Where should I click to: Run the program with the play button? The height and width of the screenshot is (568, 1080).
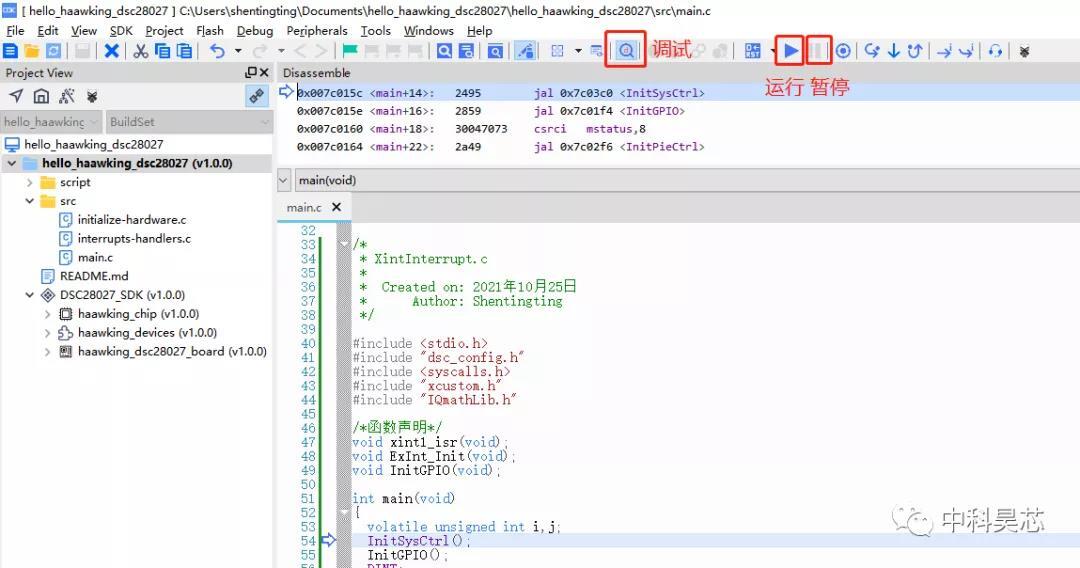click(x=791, y=50)
